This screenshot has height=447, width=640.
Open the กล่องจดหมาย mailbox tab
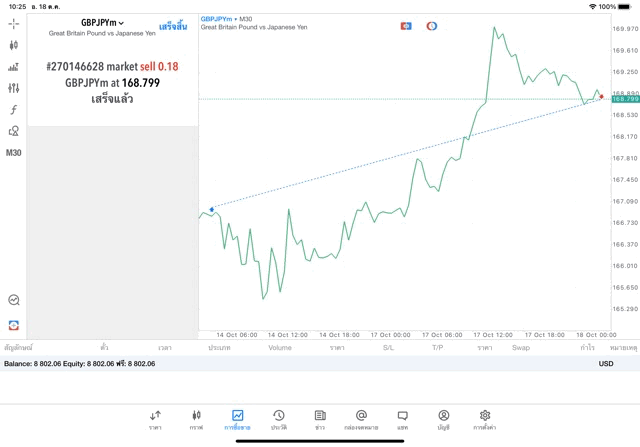(361, 420)
